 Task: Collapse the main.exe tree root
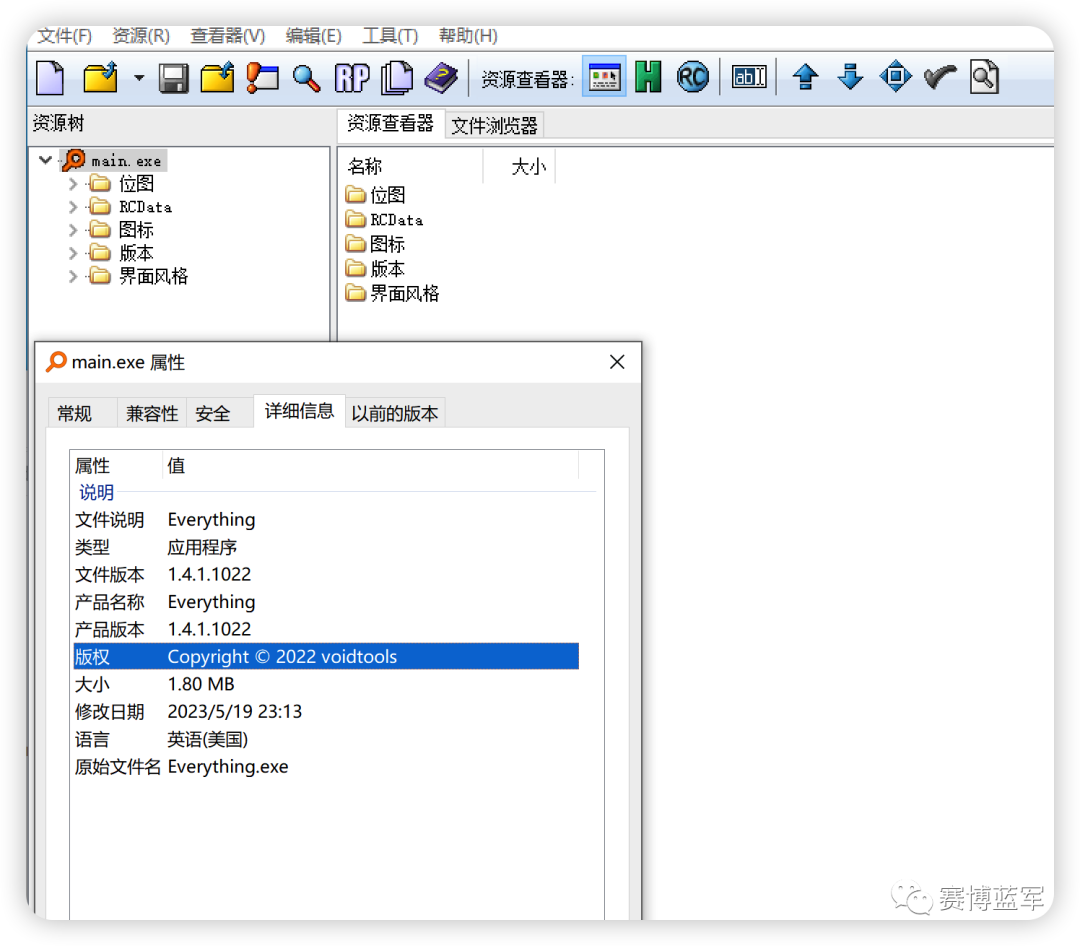coord(45,161)
